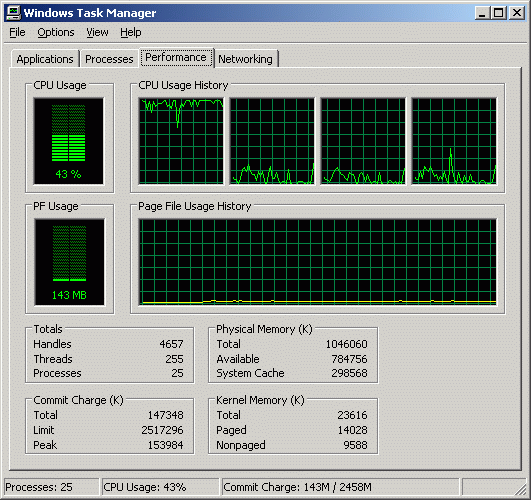The width and height of the screenshot is (531, 500).
Task: Open the Options menu
Action: tap(56, 33)
